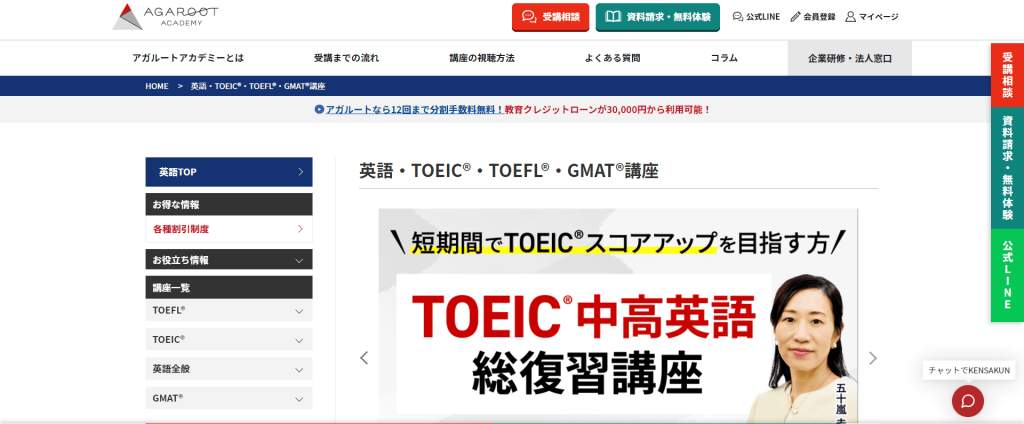Click the green 資料請求・無料体験 side tab

(1007, 168)
